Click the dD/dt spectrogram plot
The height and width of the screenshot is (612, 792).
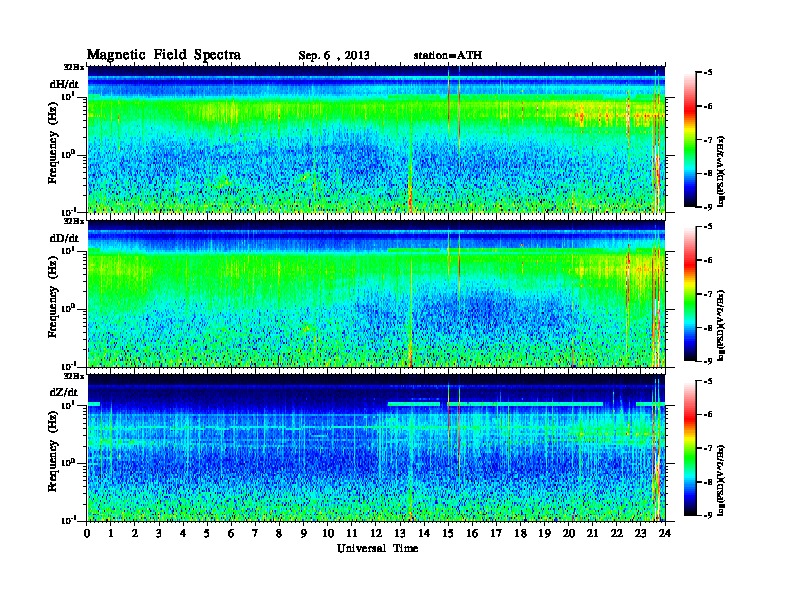tap(376, 293)
